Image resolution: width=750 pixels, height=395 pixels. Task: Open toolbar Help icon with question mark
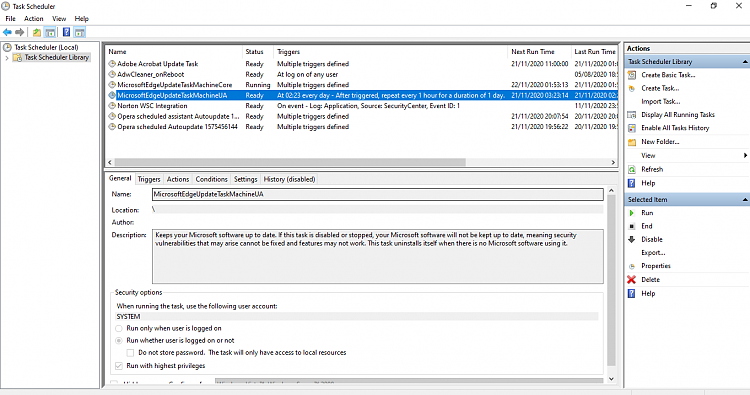pos(66,32)
